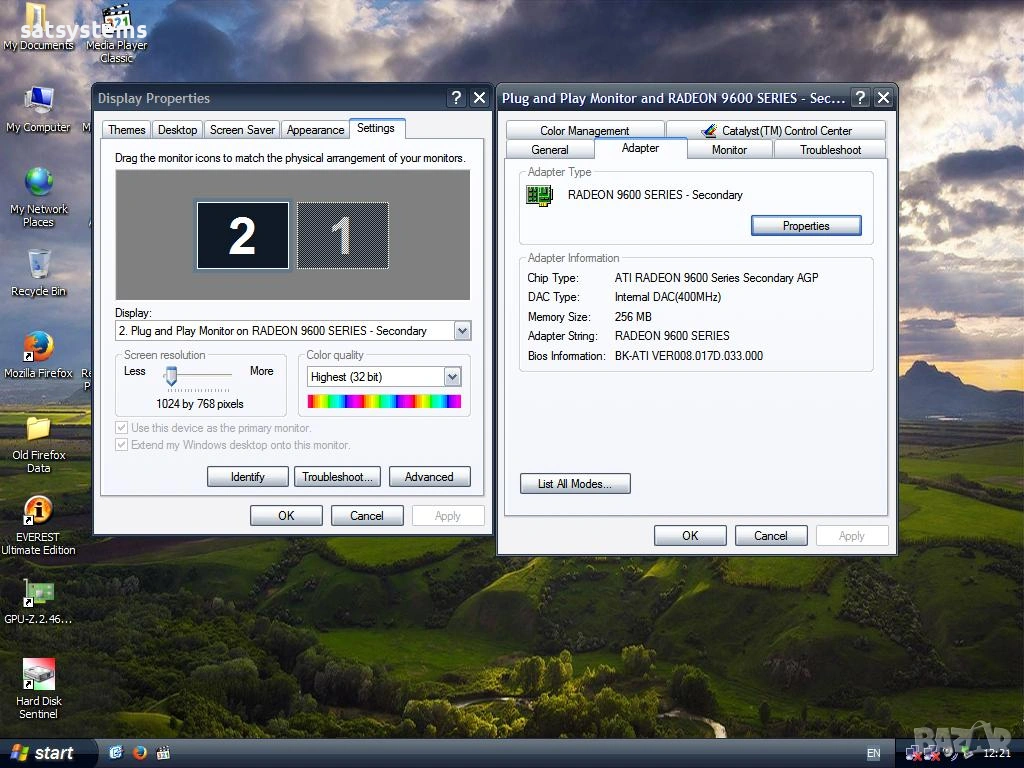1024x768 pixels.
Task: Open the EVEREST Ultimate Edition desktop icon
Action: pos(38,511)
